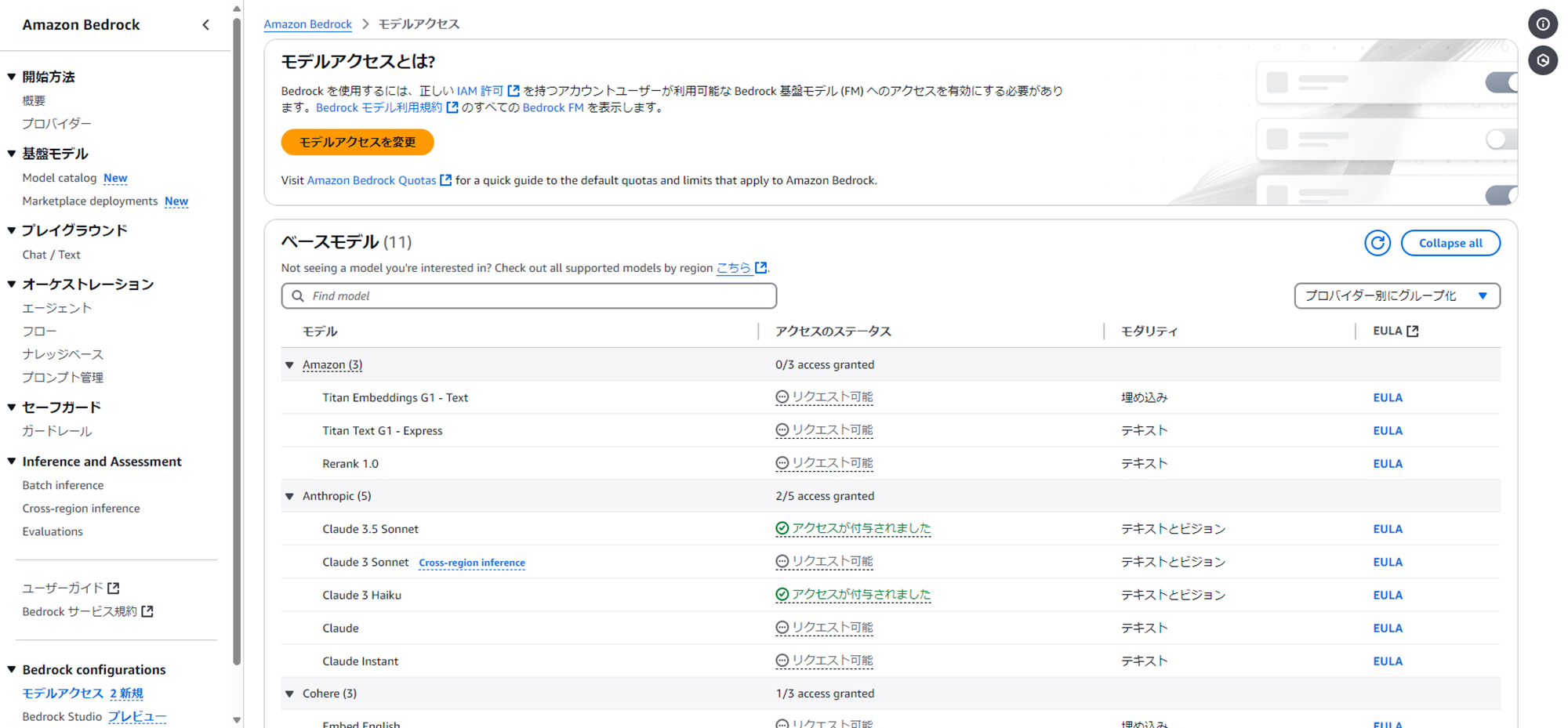Collapse Bedrock configurations sidebar section

point(12,670)
